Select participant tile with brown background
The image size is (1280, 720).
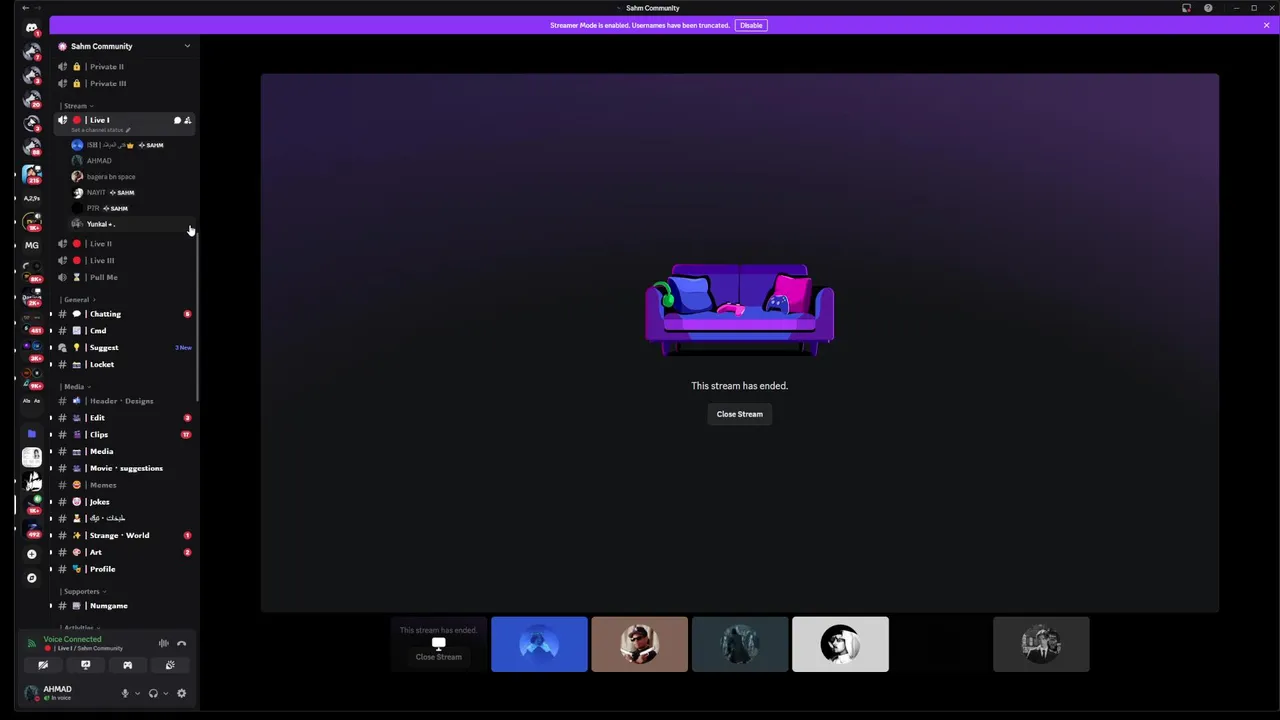pyautogui.click(x=639, y=644)
